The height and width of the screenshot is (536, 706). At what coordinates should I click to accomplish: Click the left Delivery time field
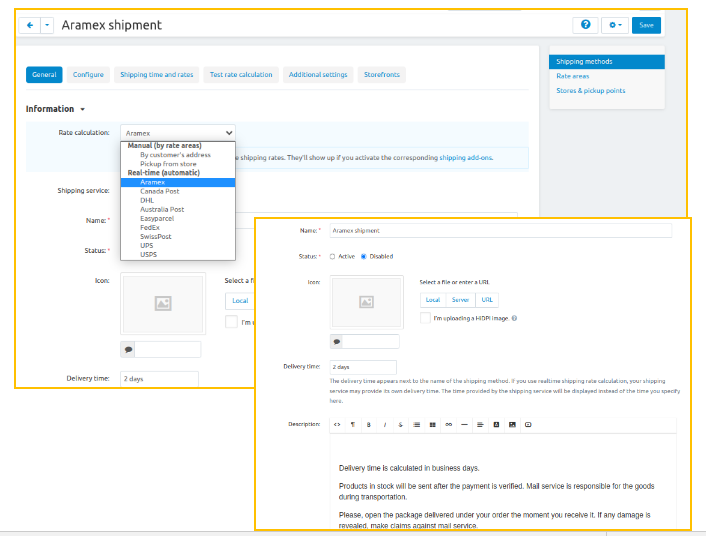coord(159,379)
